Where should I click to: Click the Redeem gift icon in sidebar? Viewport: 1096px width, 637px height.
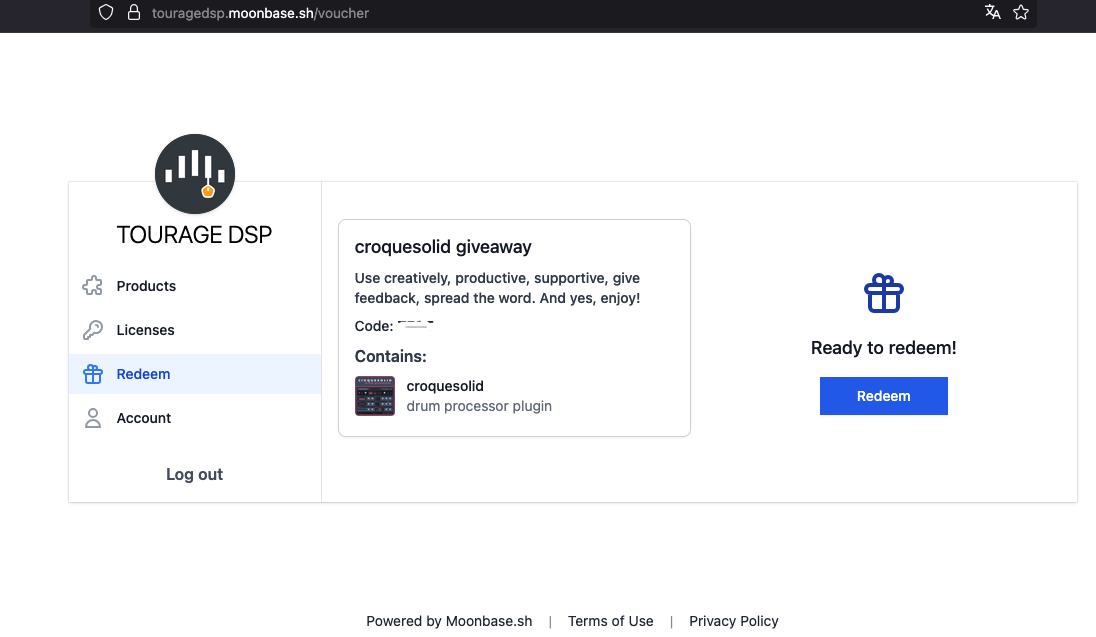pyautogui.click(x=93, y=374)
